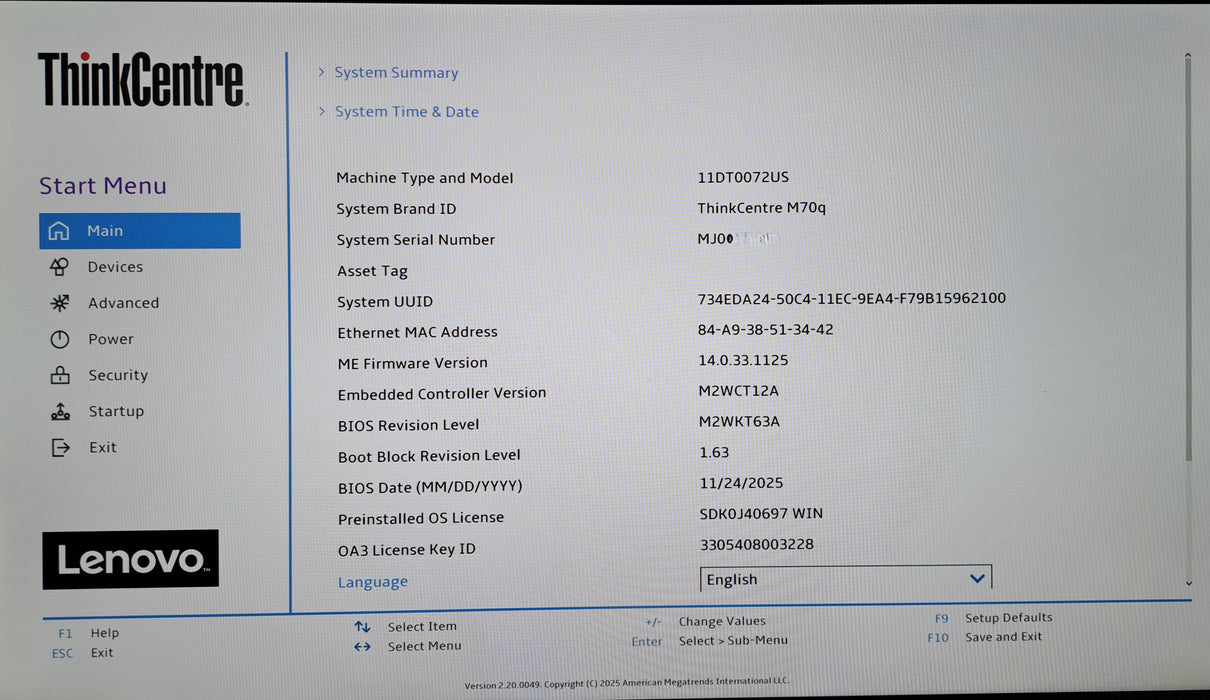Screen dimensions: 1210x700
Task: Open the Main menu
Action: click(x=140, y=231)
